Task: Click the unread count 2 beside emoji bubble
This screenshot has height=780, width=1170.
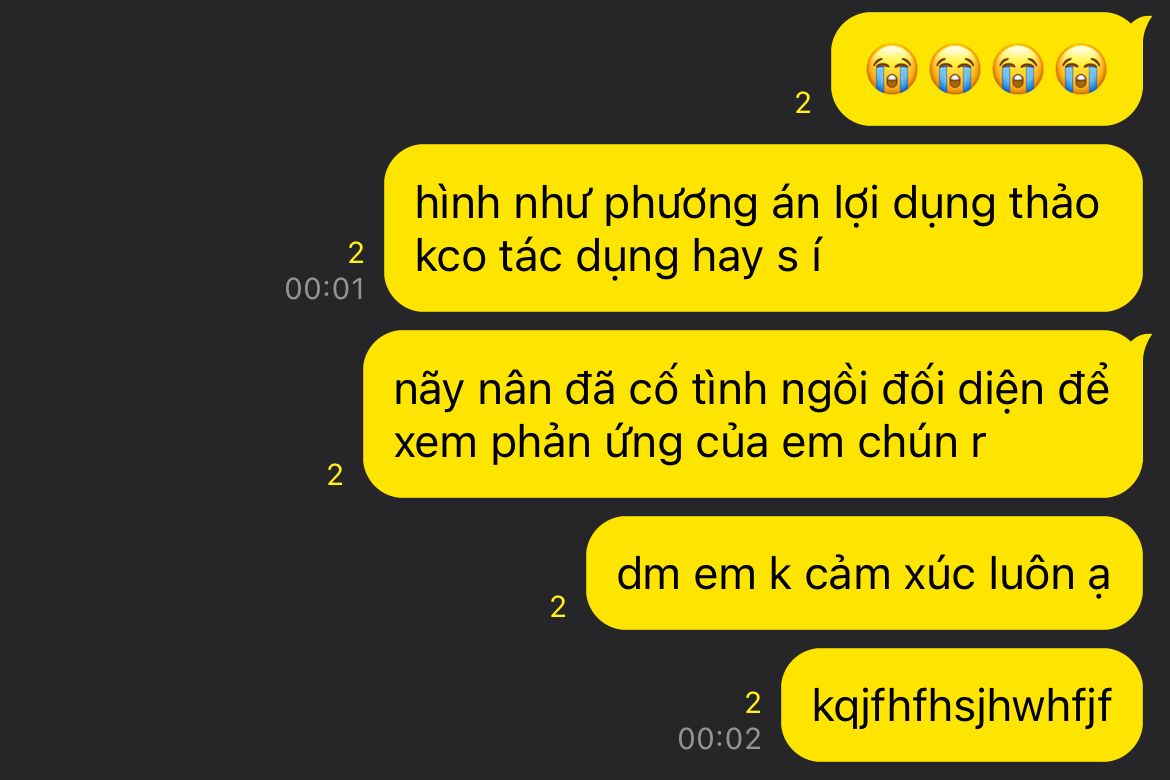Action: (803, 103)
